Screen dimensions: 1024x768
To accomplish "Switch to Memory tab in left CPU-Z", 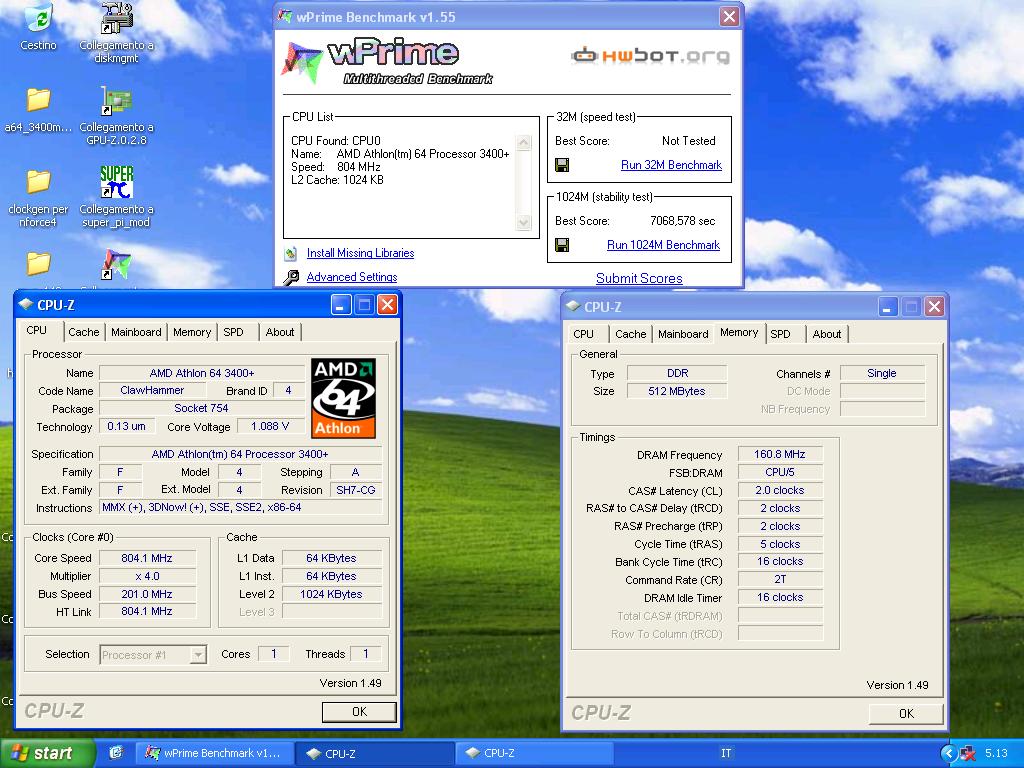I will click(x=192, y=332).
